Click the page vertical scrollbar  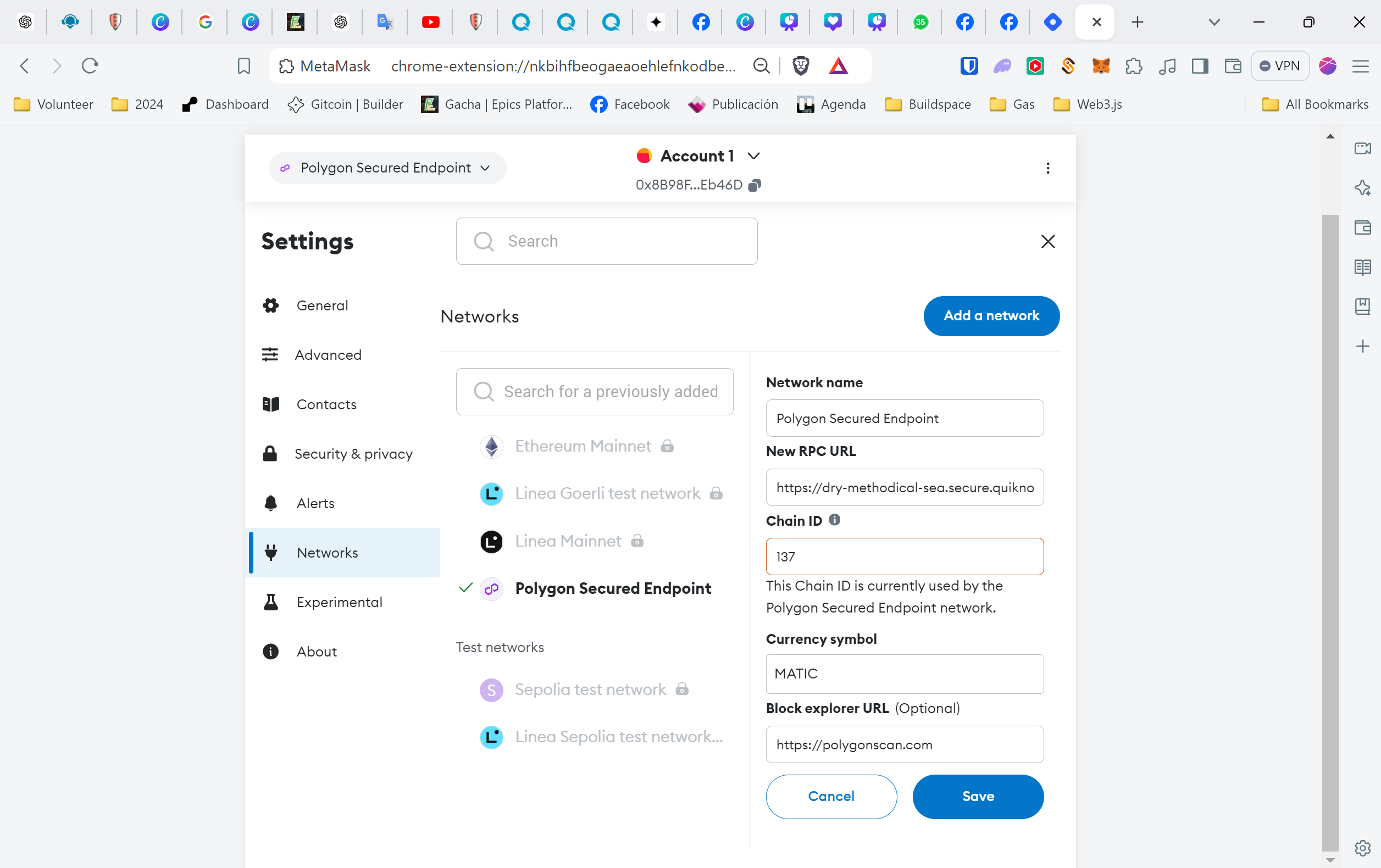1329,533
